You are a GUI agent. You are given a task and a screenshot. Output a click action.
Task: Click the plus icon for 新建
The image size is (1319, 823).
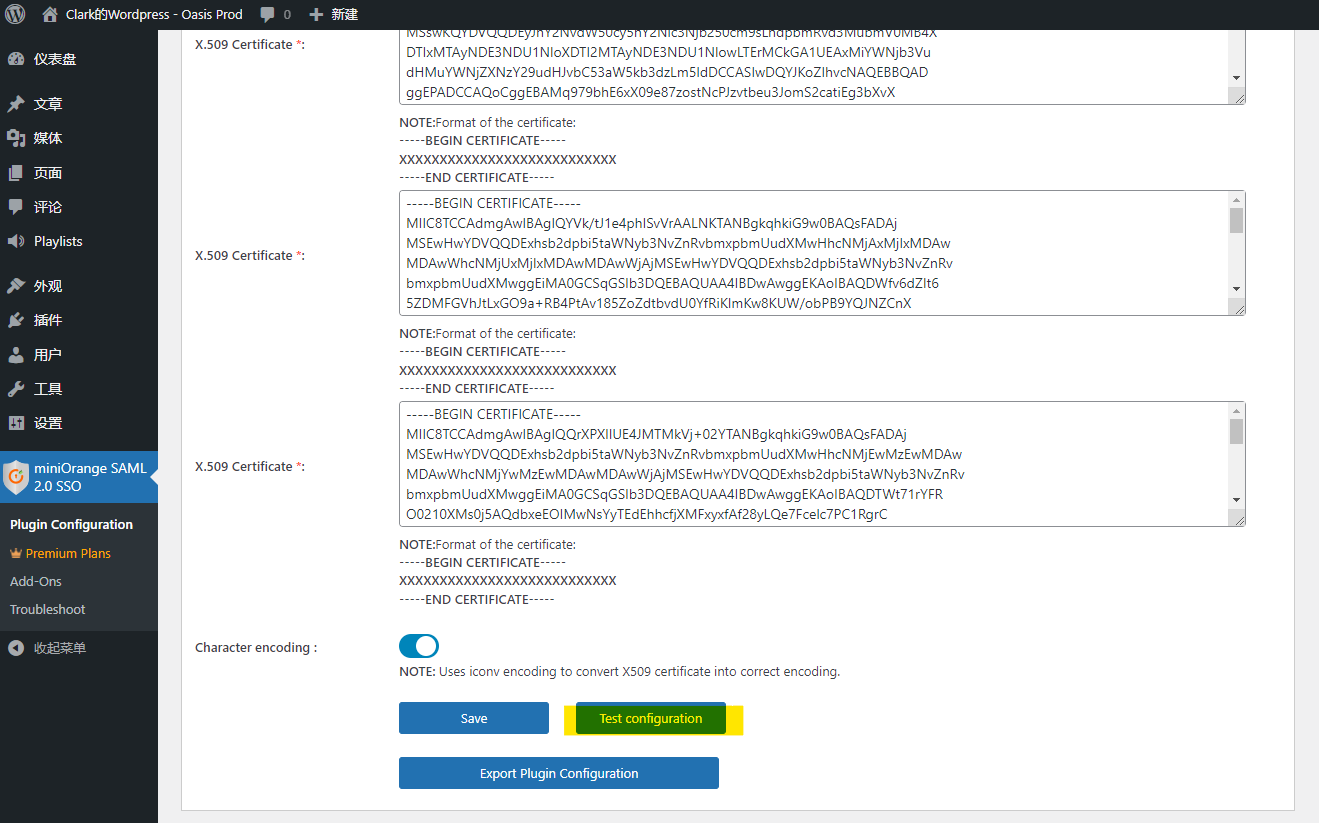coord(316,15)
